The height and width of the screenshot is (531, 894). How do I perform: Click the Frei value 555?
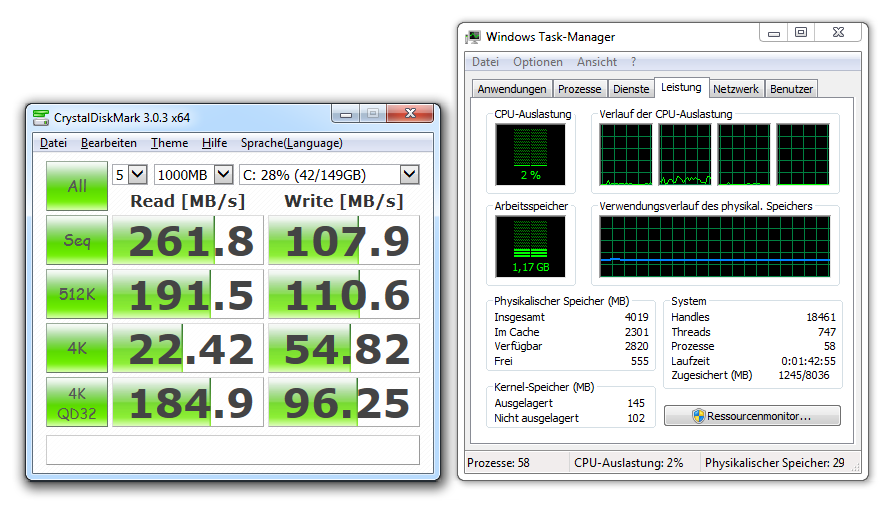click(x=640, y=361)
